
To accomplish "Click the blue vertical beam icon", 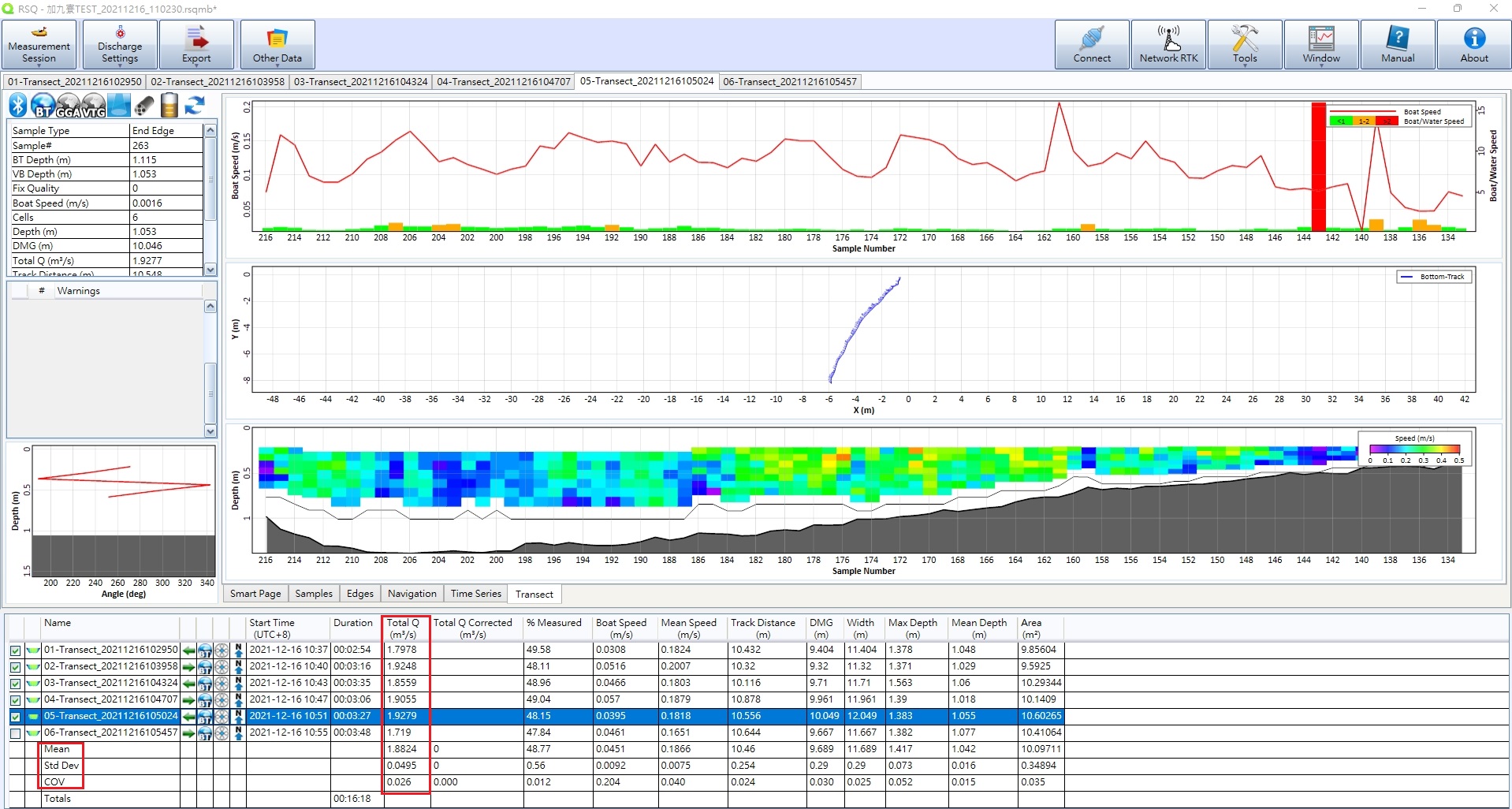I will [119, 105].
